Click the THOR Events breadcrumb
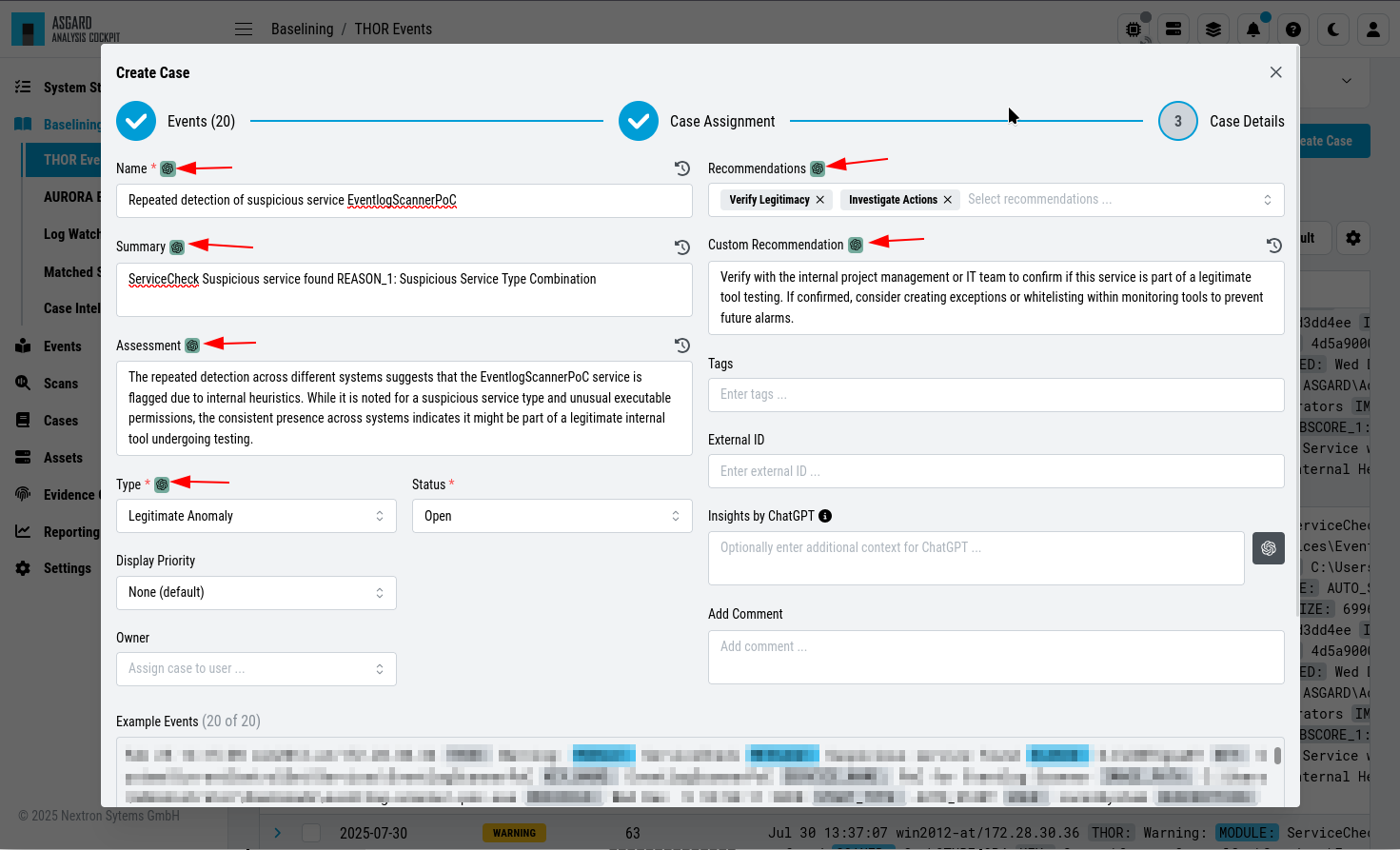 point(393,30)
